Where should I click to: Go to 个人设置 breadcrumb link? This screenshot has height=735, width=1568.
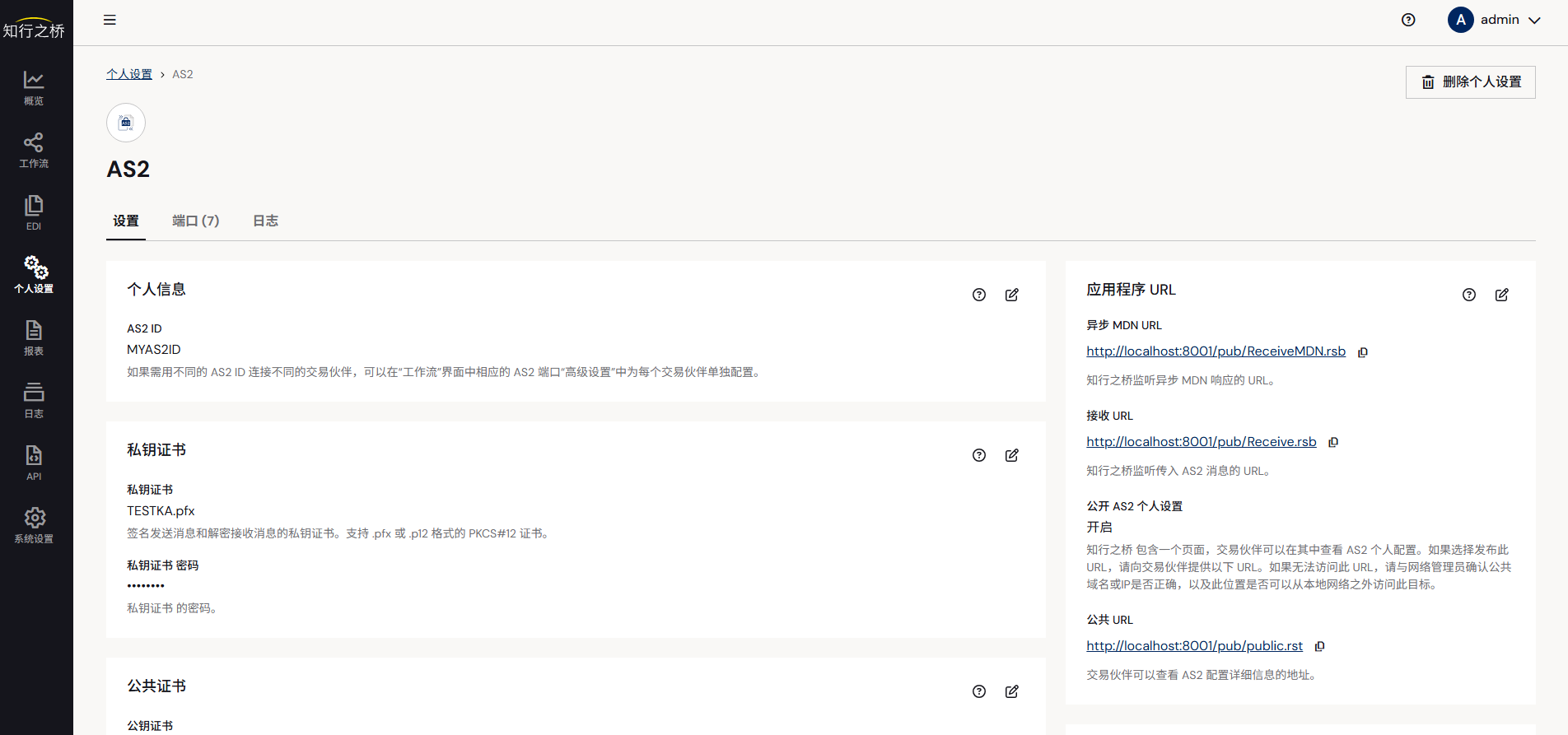[x=129, y=74]
